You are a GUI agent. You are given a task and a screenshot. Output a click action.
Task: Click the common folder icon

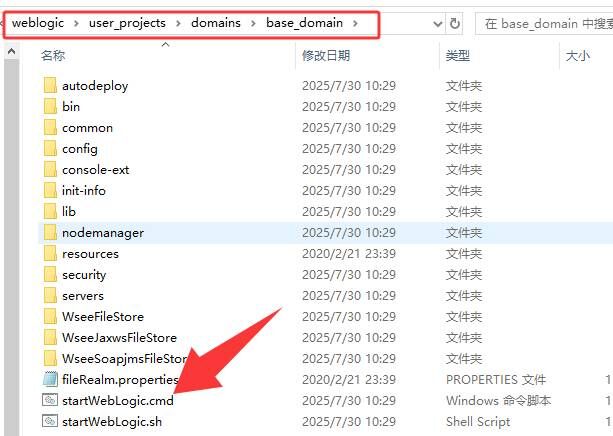(50, 127)
